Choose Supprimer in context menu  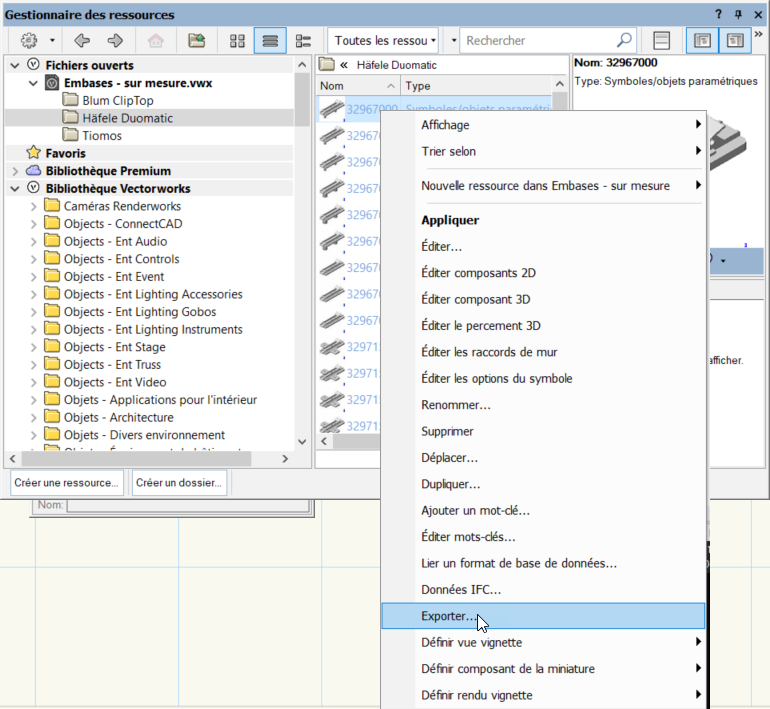tap(543, 431)
